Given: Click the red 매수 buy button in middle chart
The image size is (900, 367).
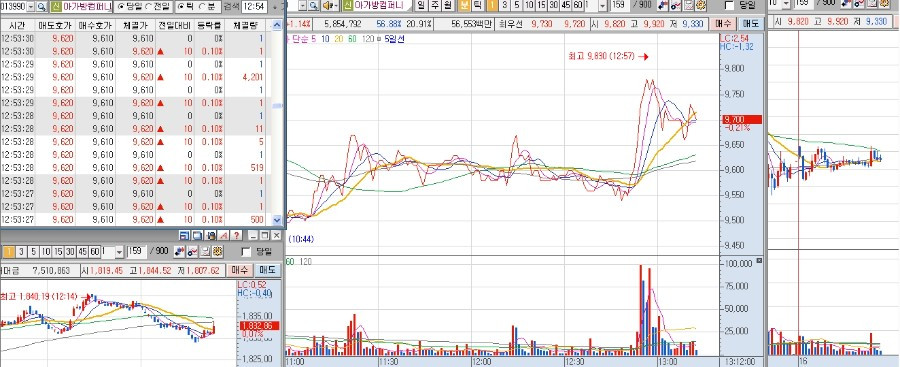Looking at the screenshot, I should coord(723,24).
